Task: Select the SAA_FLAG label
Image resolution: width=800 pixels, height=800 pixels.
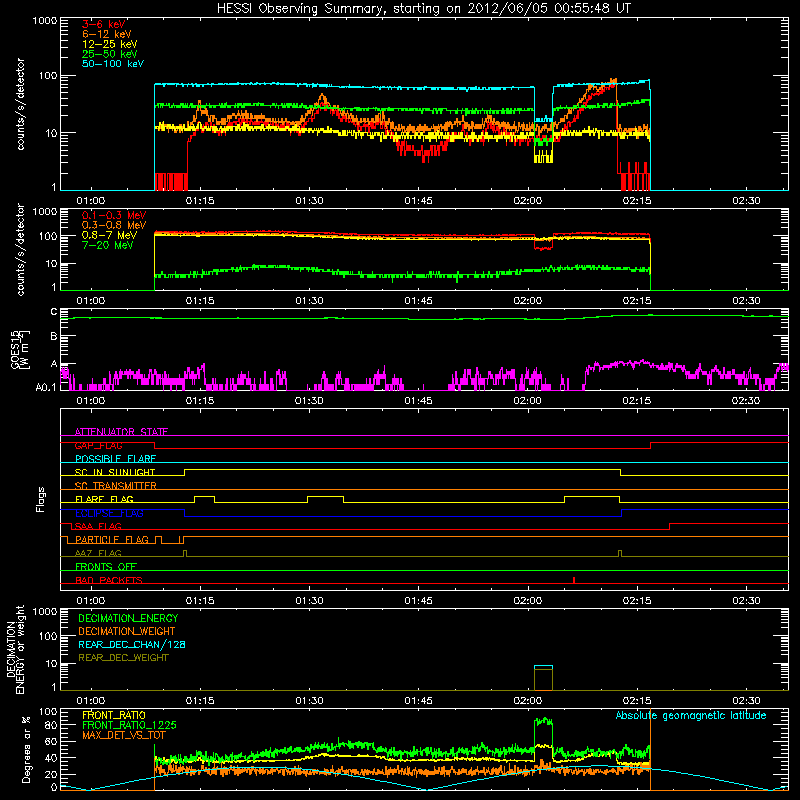Action: tap(96, 526)
